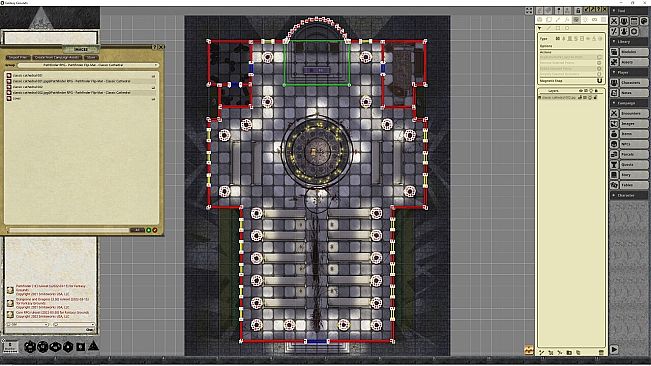Click the play arrow button under sidebar
The height and width of the screenshot is (366, 651).
coord(614,350)
